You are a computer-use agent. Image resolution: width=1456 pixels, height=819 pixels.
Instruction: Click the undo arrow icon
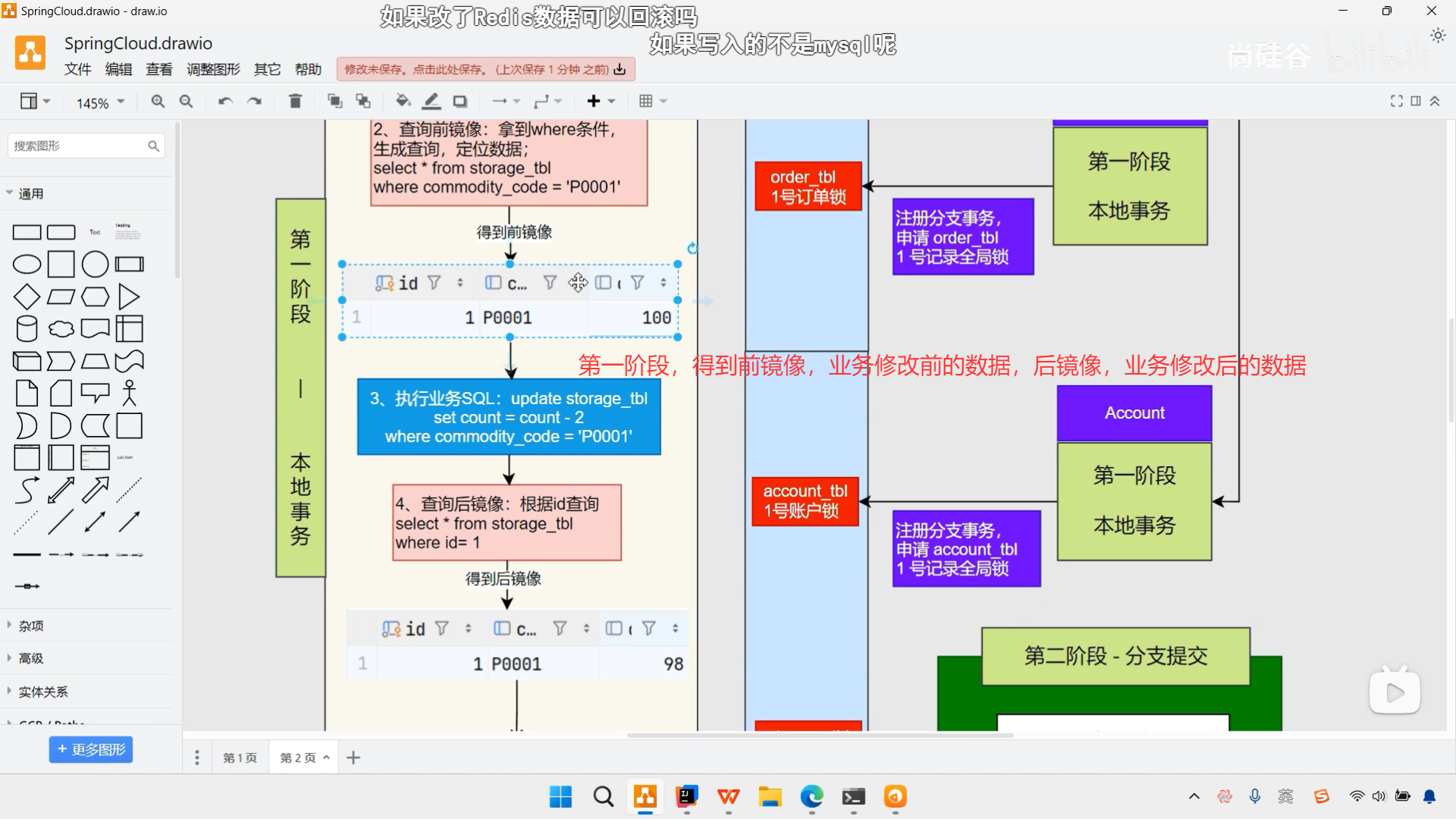[225, 101]
